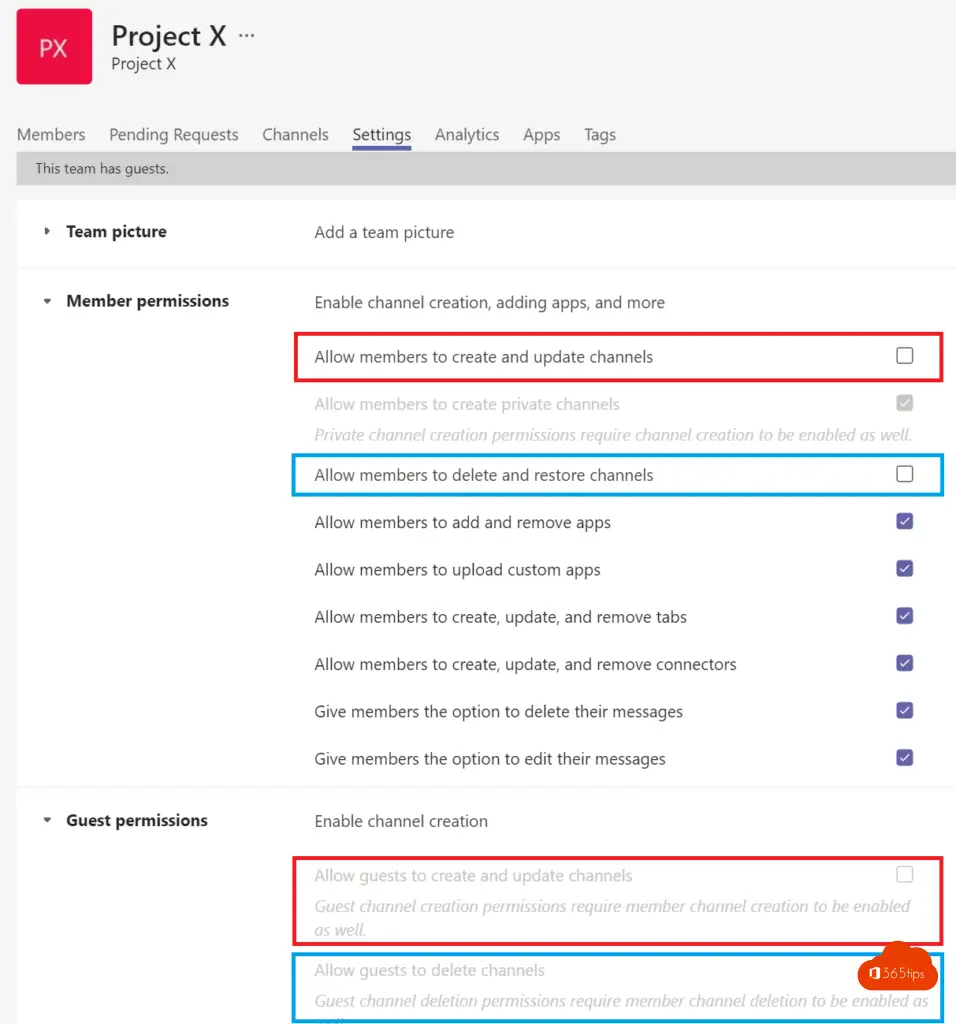Click 'Allow members to upload custom apps' label

pos(457,570)
